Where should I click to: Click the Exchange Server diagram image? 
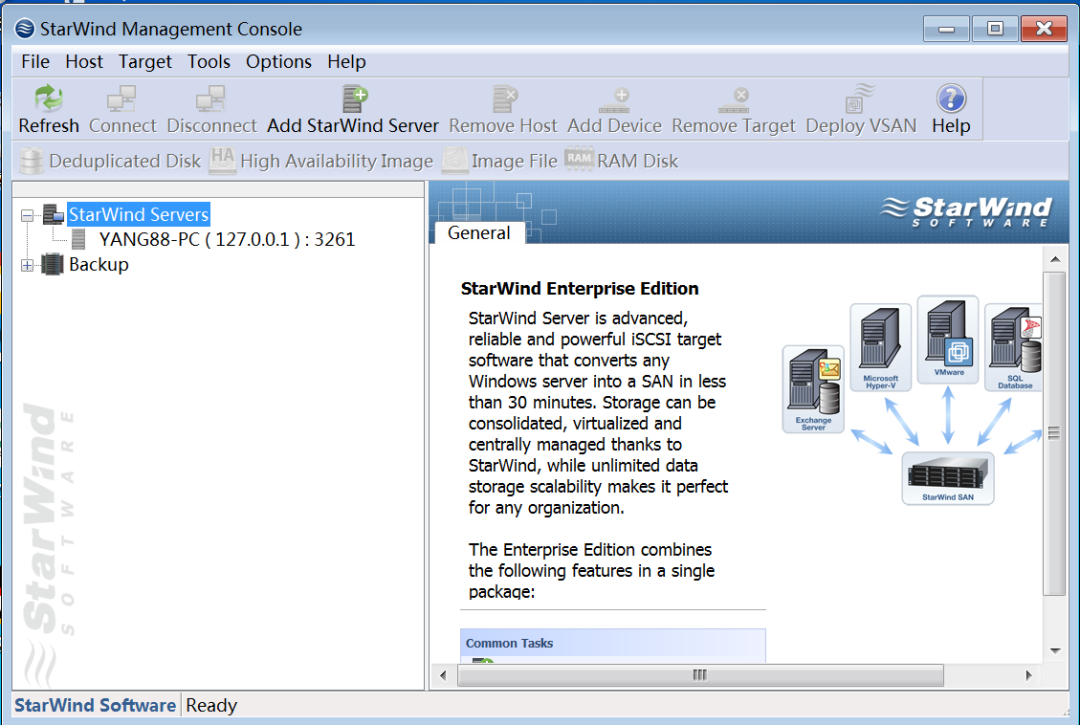(813, 389)
